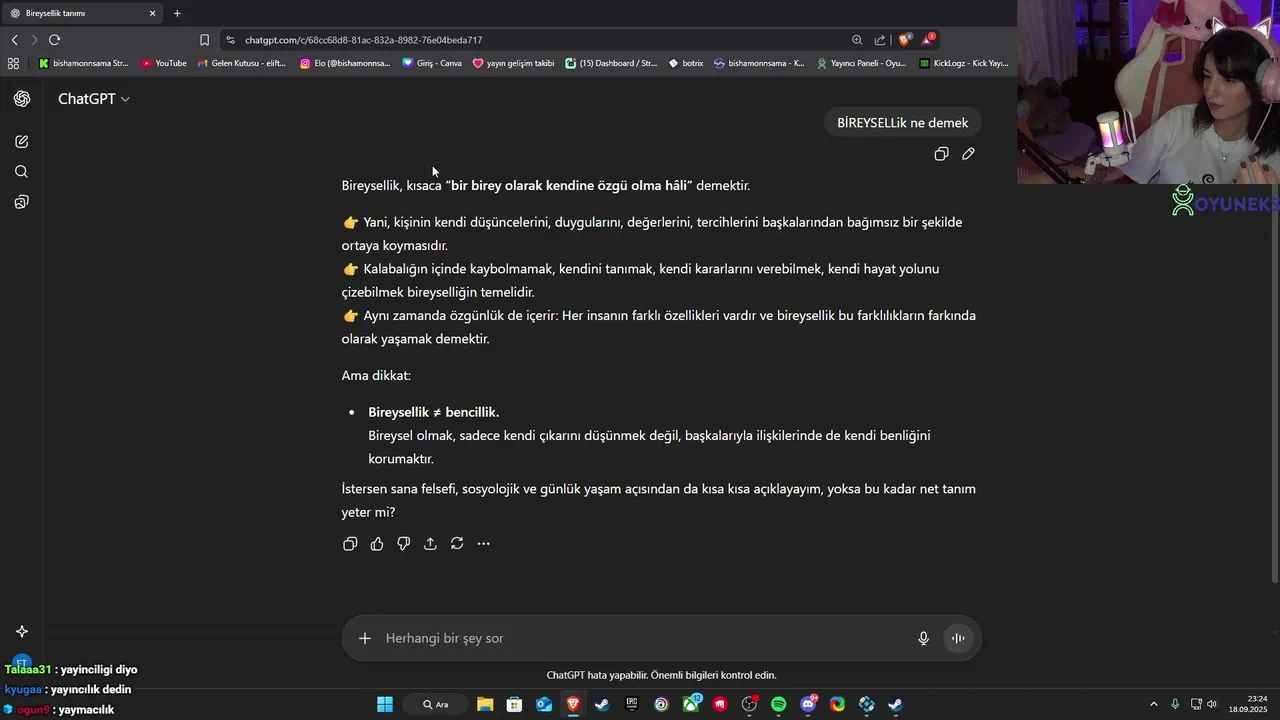Open zoom magnifier icon in address bar
The width and height of the screenshot is (1280, 720).
click(857, 40)
